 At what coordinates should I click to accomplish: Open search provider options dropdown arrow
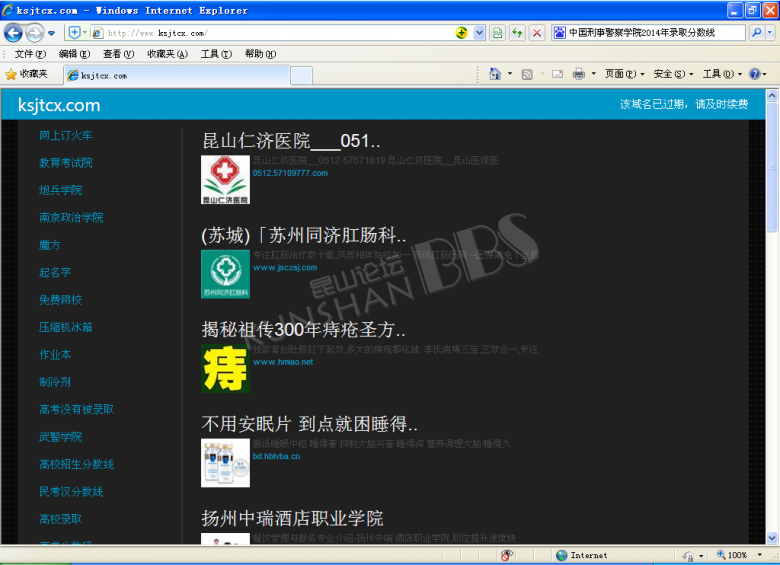click(x=770, y=33)
